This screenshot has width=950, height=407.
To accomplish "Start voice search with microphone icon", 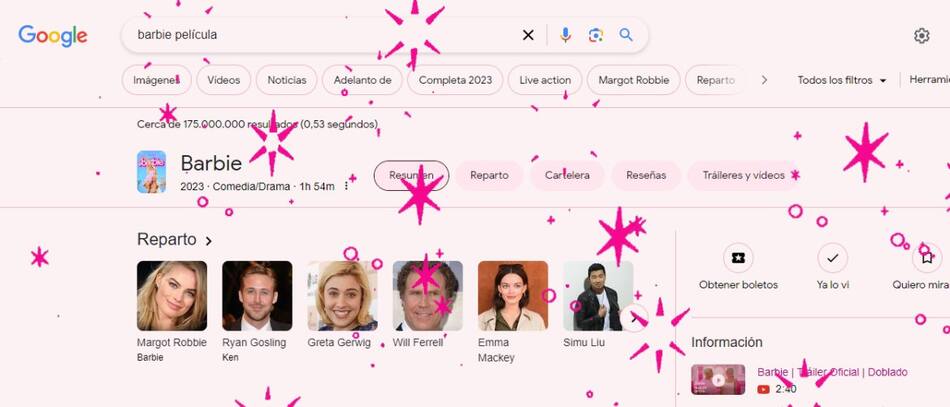I will click(x=565, y=35).
